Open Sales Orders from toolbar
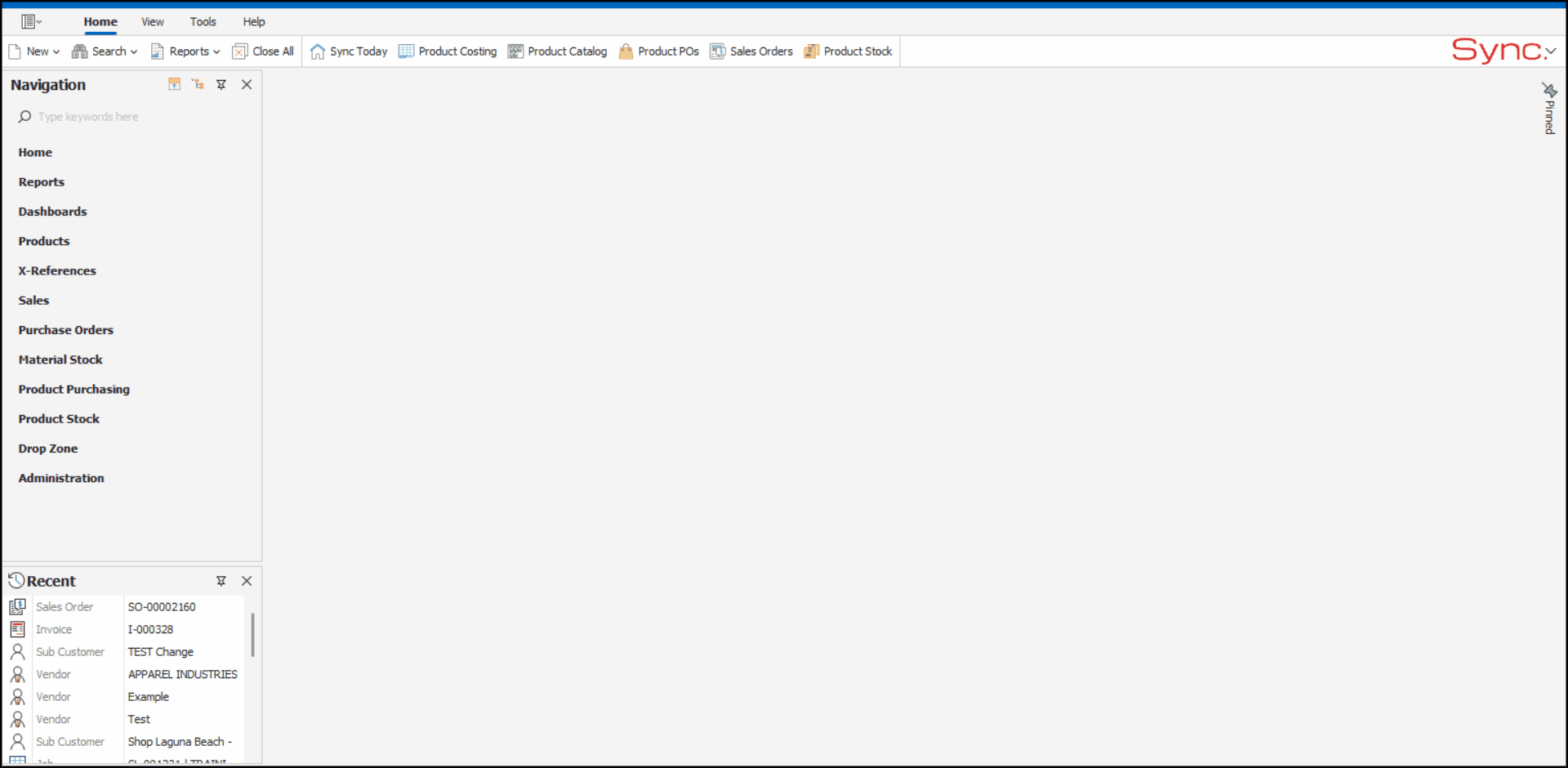This screenshot has width=1568, height=768. [x=751, y=51]
